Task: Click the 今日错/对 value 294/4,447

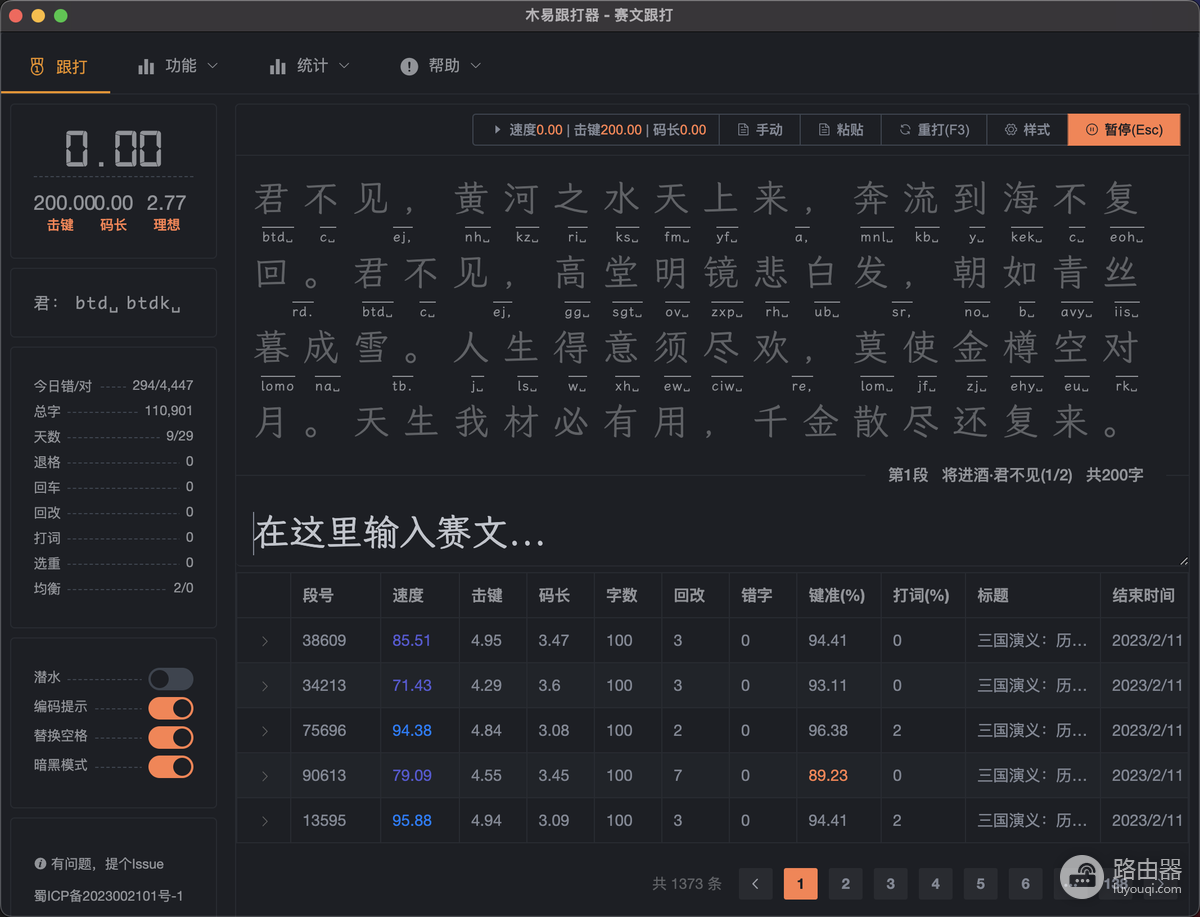Action: 163,385
